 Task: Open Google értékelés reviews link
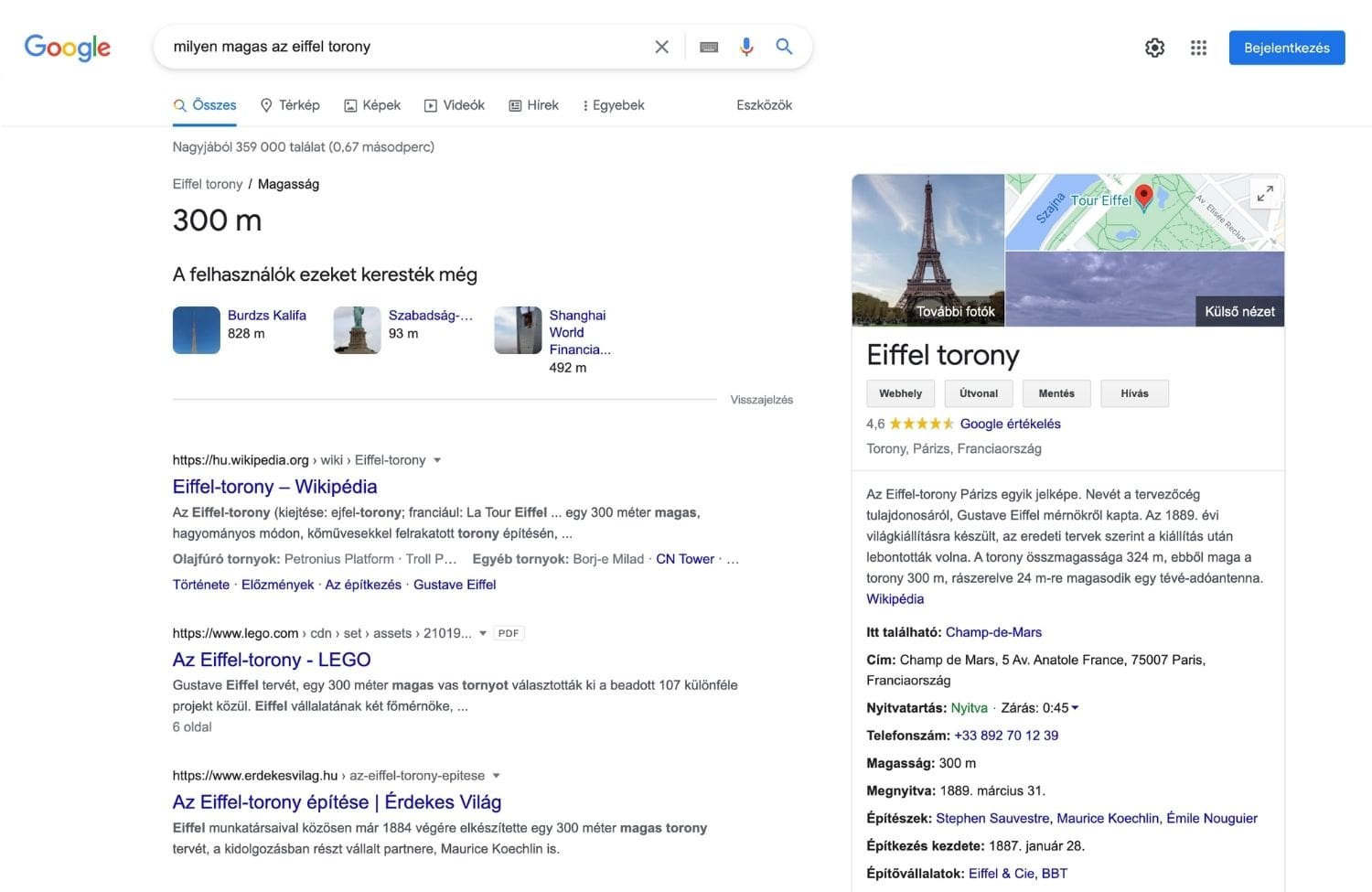click(x=1011, y=424)
